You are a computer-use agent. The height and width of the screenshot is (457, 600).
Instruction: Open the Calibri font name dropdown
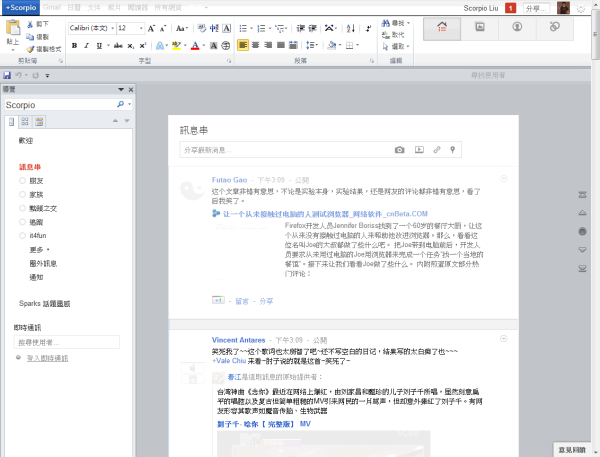111,29
